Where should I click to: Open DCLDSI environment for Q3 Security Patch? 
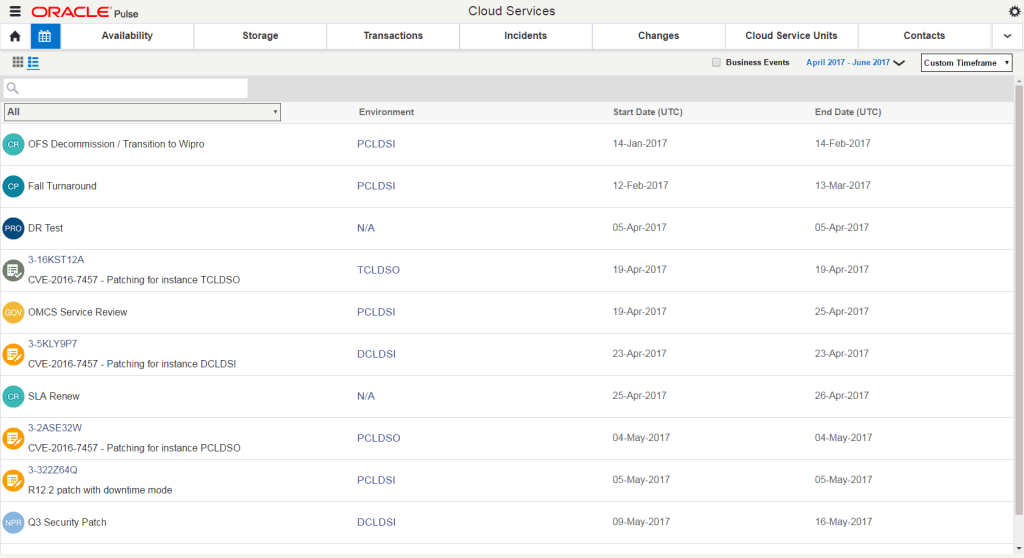376,522
